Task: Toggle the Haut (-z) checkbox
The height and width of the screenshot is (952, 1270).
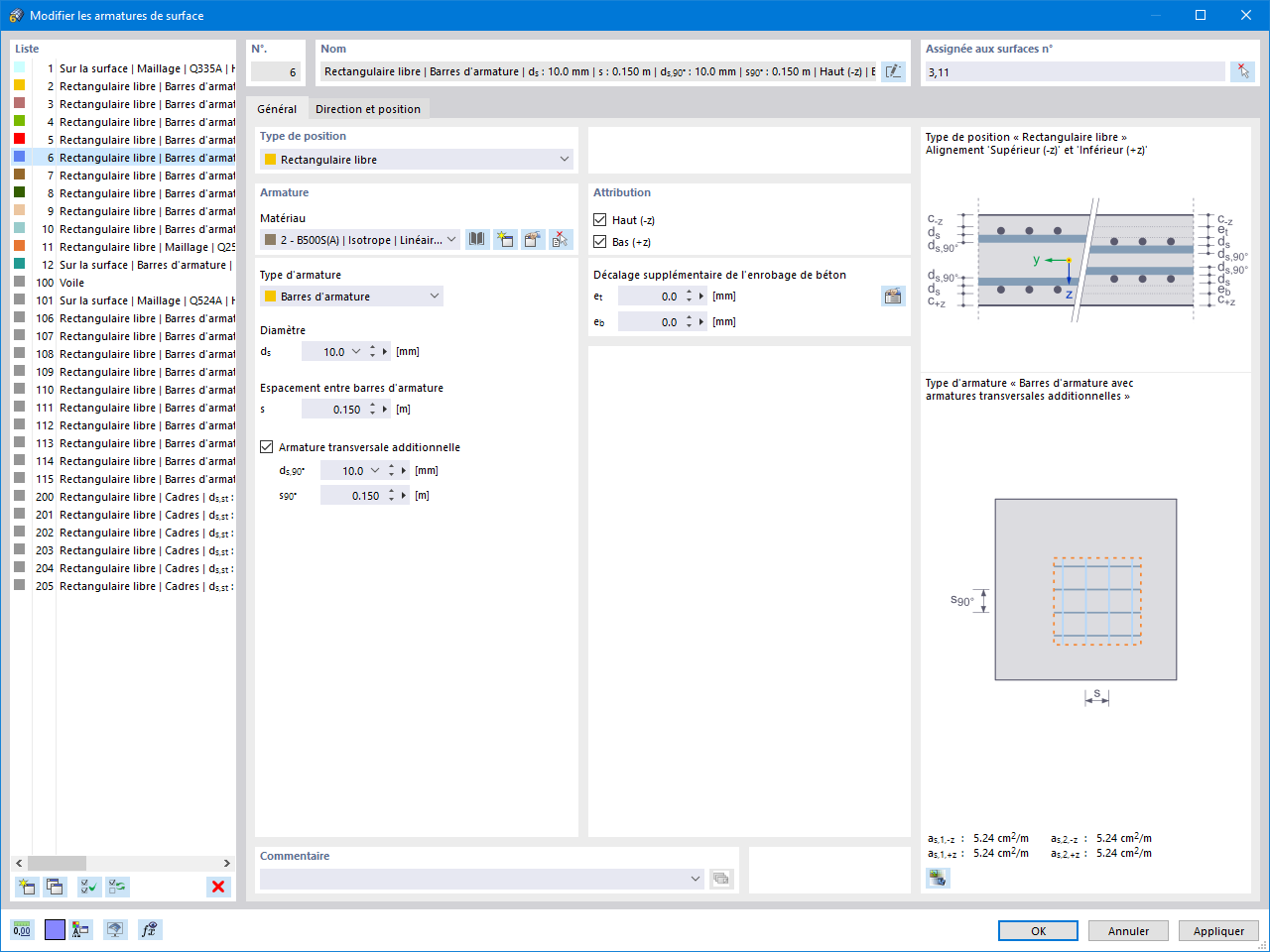Action: click(600, 220)
